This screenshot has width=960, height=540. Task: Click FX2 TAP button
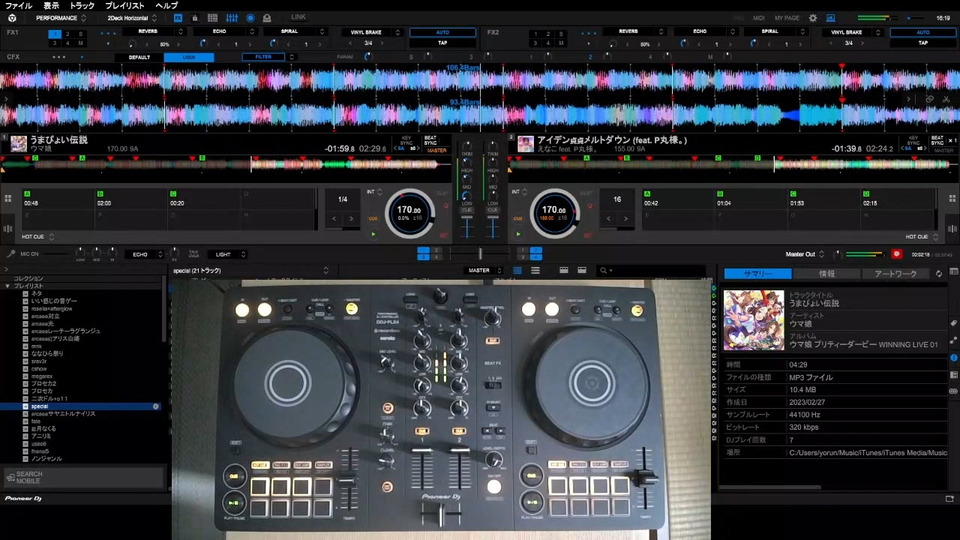pyautogui.click(x=923, y=43)
